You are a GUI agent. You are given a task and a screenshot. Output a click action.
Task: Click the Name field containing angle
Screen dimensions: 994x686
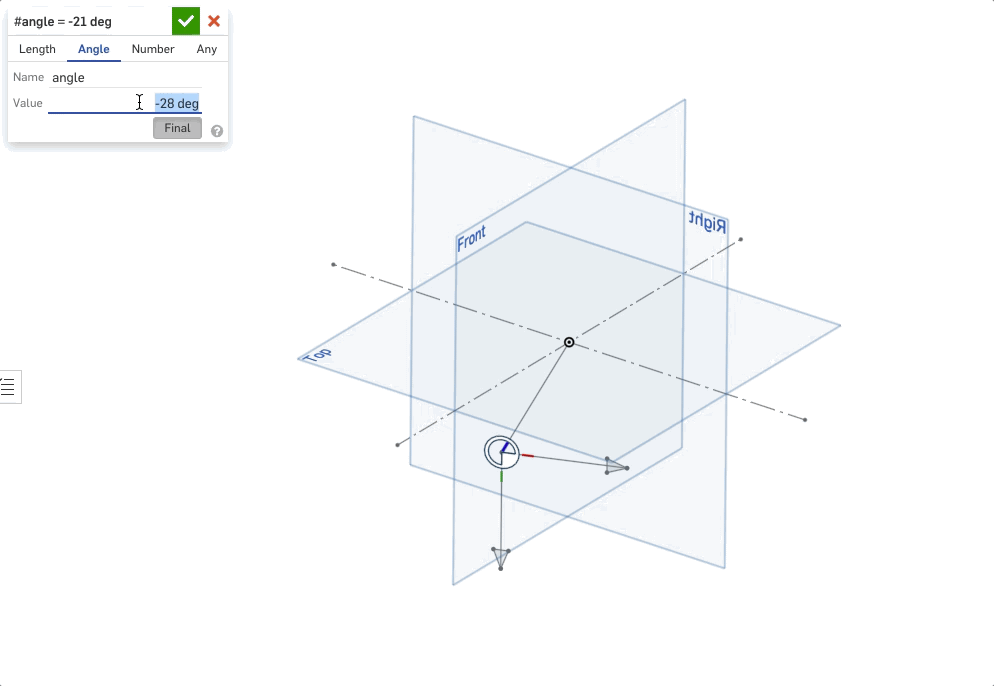(126, 77)
